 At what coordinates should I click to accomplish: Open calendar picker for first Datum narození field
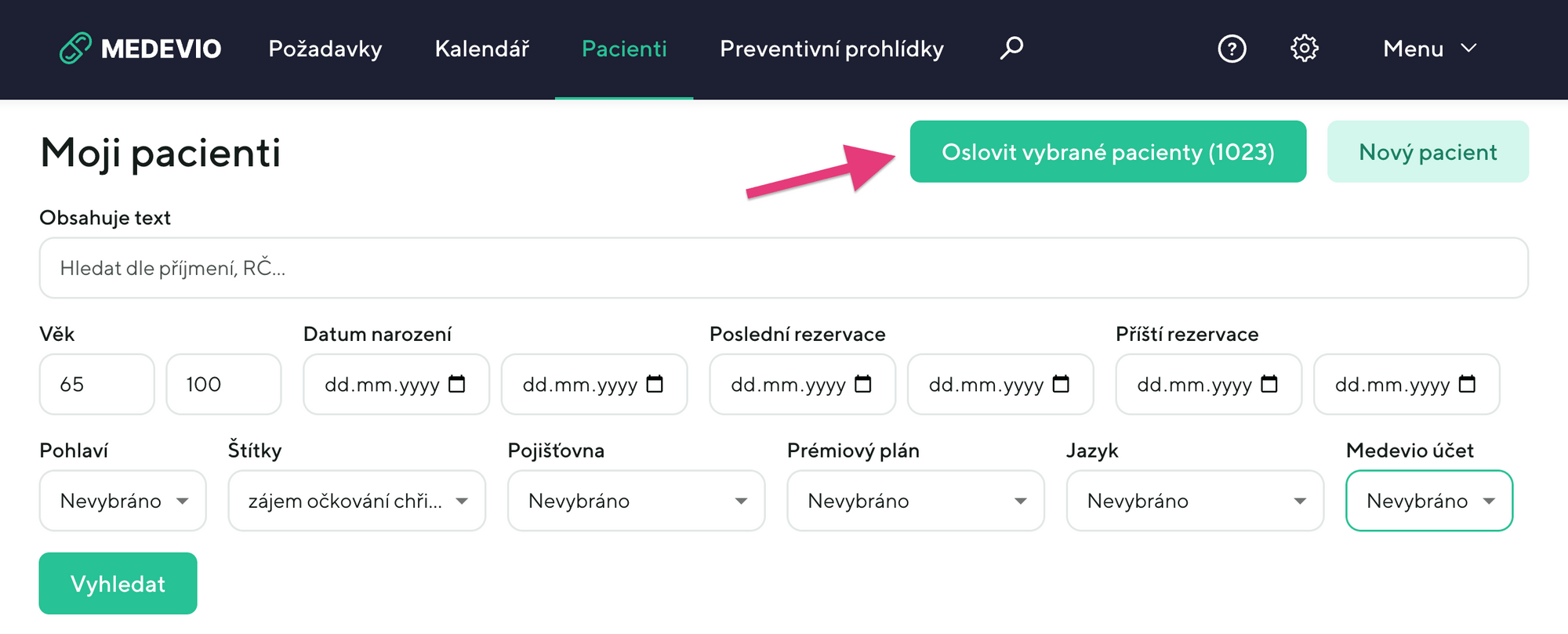point(457,384)
